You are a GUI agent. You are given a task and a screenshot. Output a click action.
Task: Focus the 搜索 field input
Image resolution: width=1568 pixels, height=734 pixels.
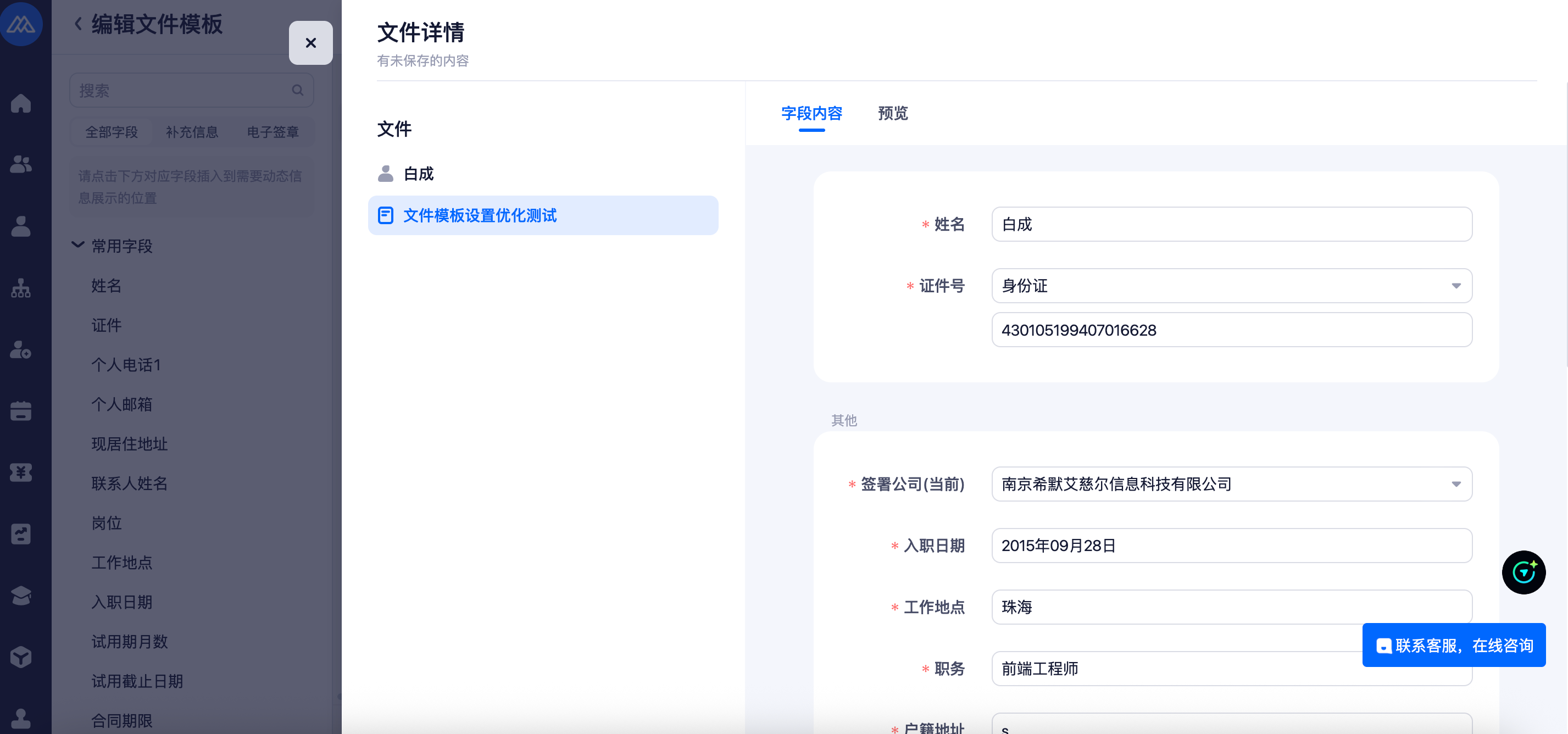[192, 90]
